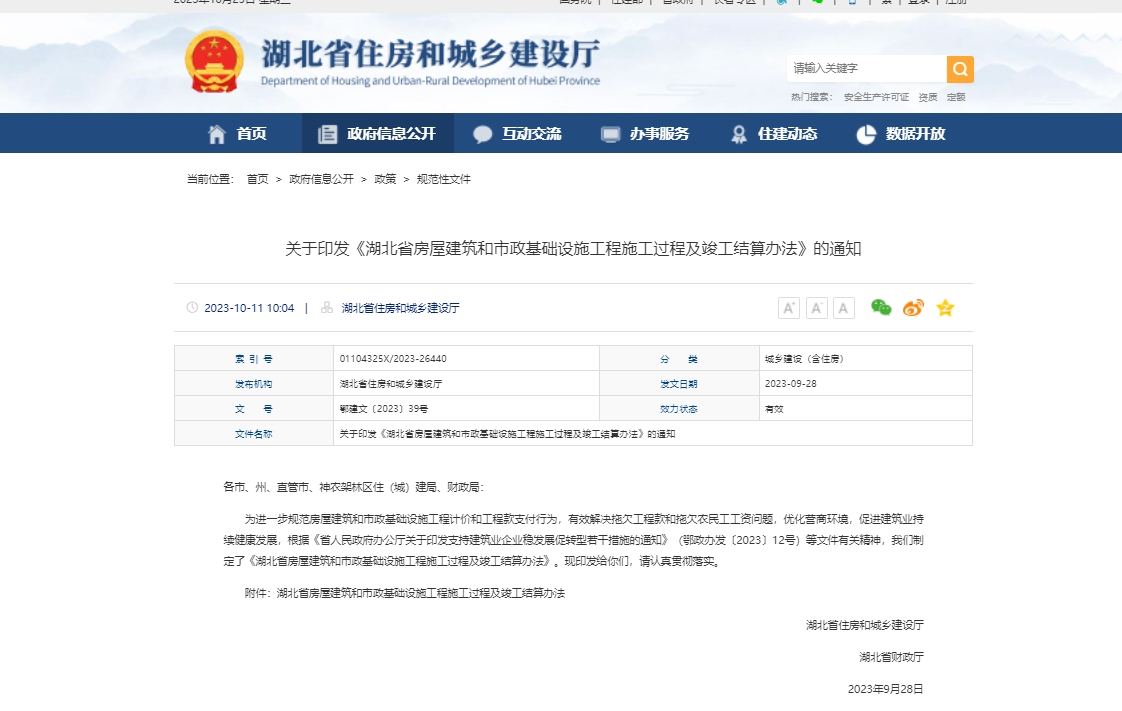This screenshot has height=711, width=1122.
Task: Click the 效力状态 value 有效
Action: (774, 409)
